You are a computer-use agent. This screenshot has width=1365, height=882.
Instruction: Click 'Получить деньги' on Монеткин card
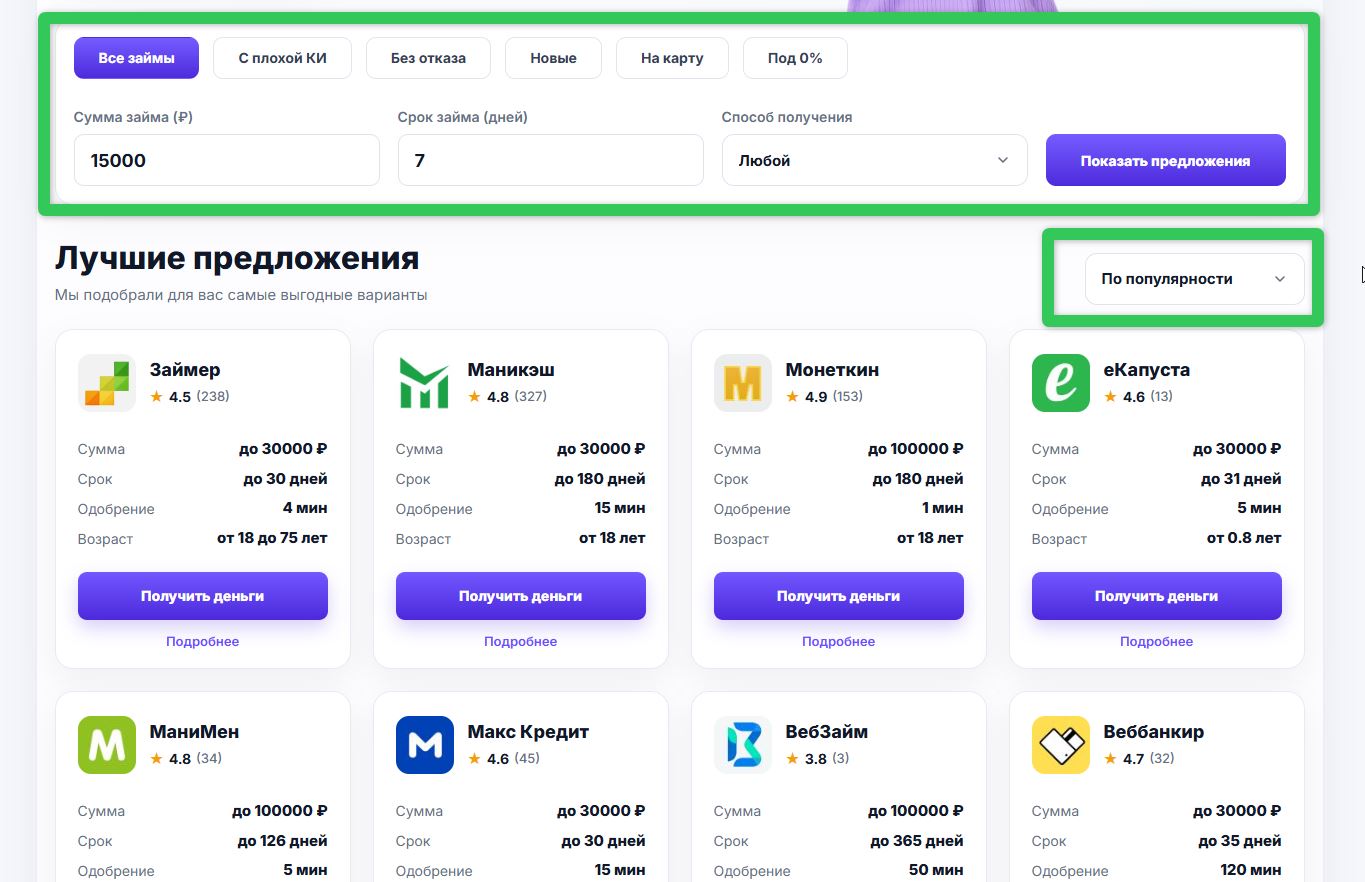coord(839,596)
